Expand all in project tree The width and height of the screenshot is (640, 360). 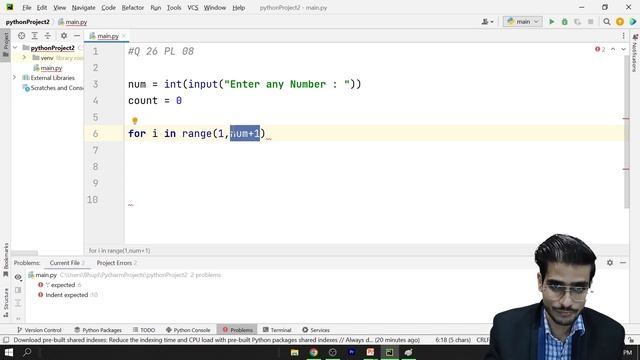click(x=35, y=36)
